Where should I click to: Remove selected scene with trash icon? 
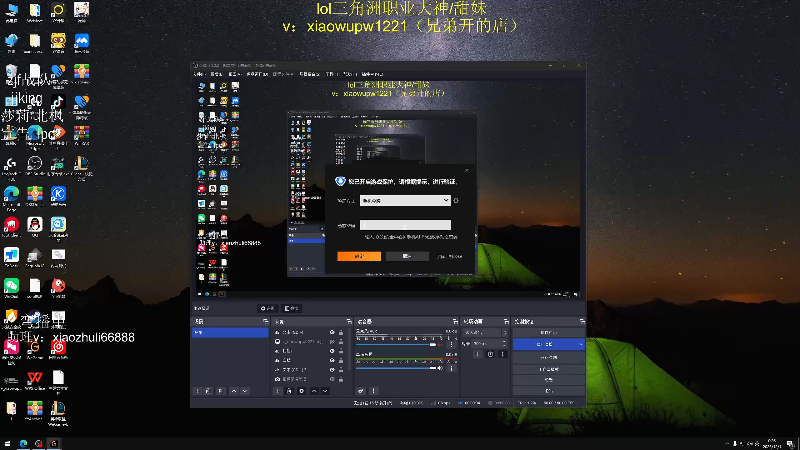[208, 391]
